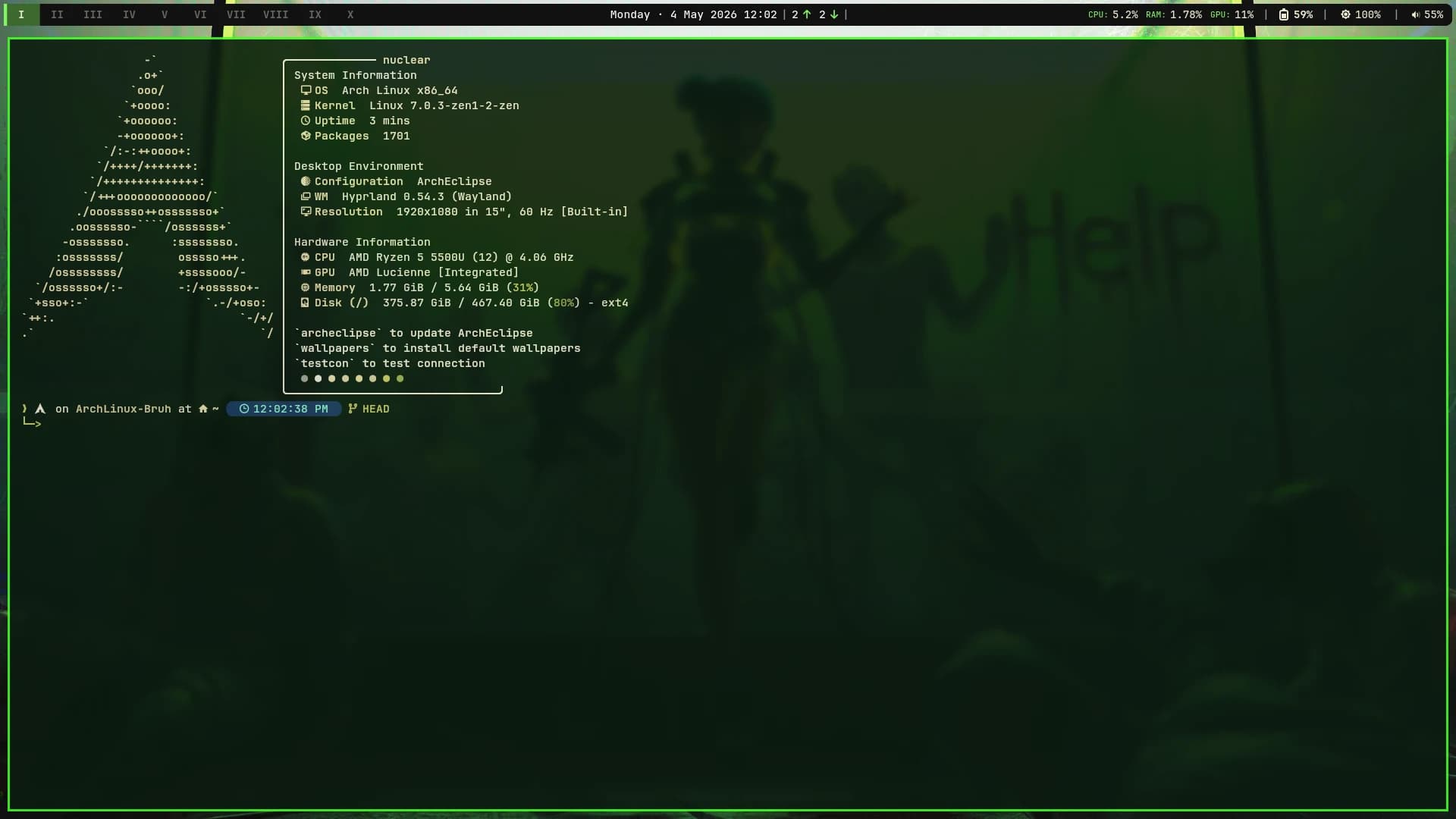Click the package count '1701'
Viewport: 1456px width, 819px height.
click(396, 136)
